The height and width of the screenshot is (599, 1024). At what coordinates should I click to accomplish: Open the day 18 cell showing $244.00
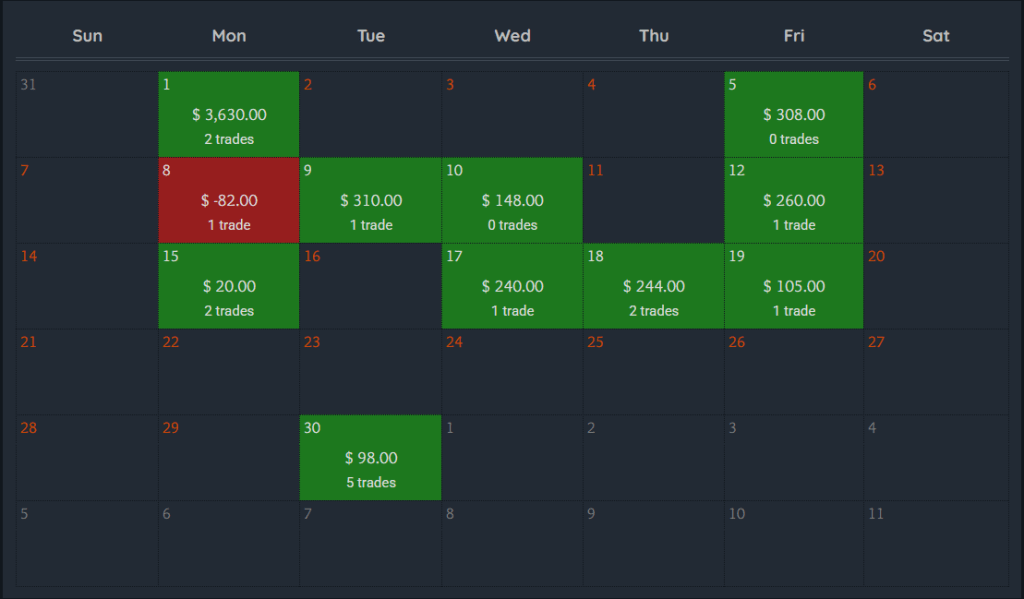point(654,286)
